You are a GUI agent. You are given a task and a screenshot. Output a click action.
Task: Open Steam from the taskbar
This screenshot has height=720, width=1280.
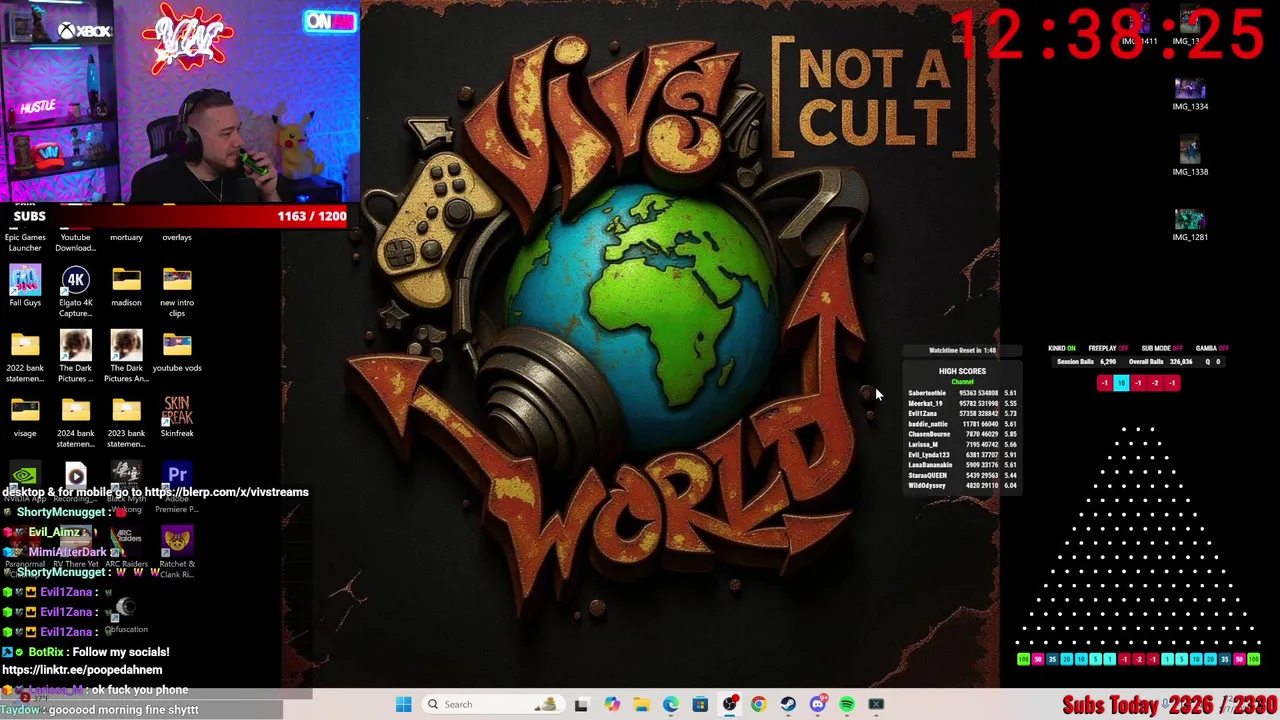coord(788,704)
